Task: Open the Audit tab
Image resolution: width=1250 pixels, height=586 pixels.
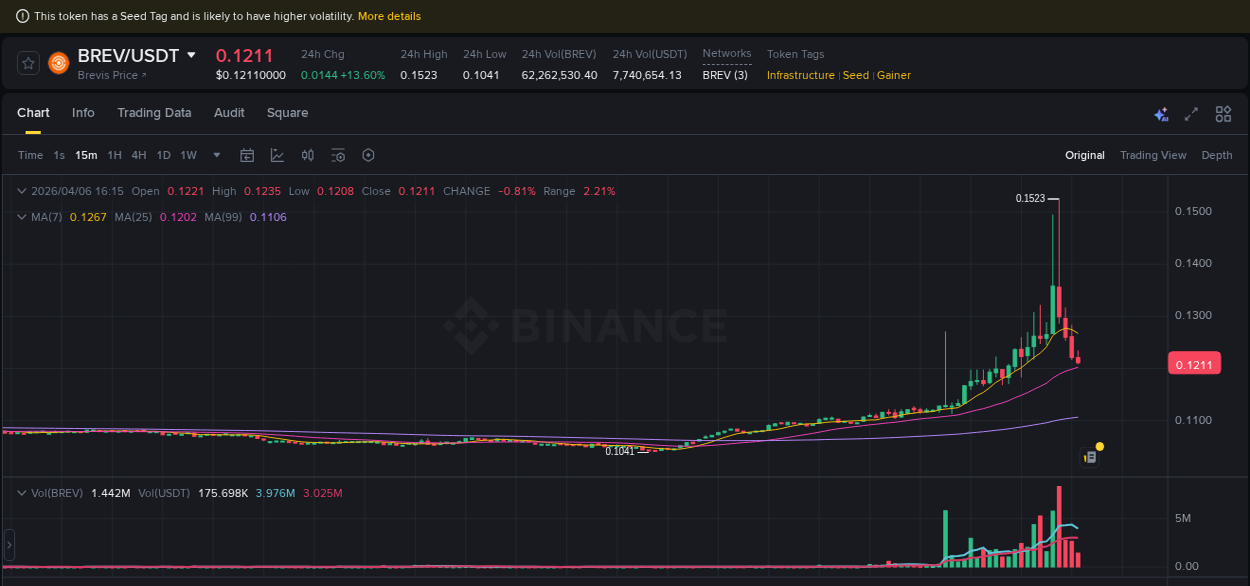Action: [x=229, y=113]
